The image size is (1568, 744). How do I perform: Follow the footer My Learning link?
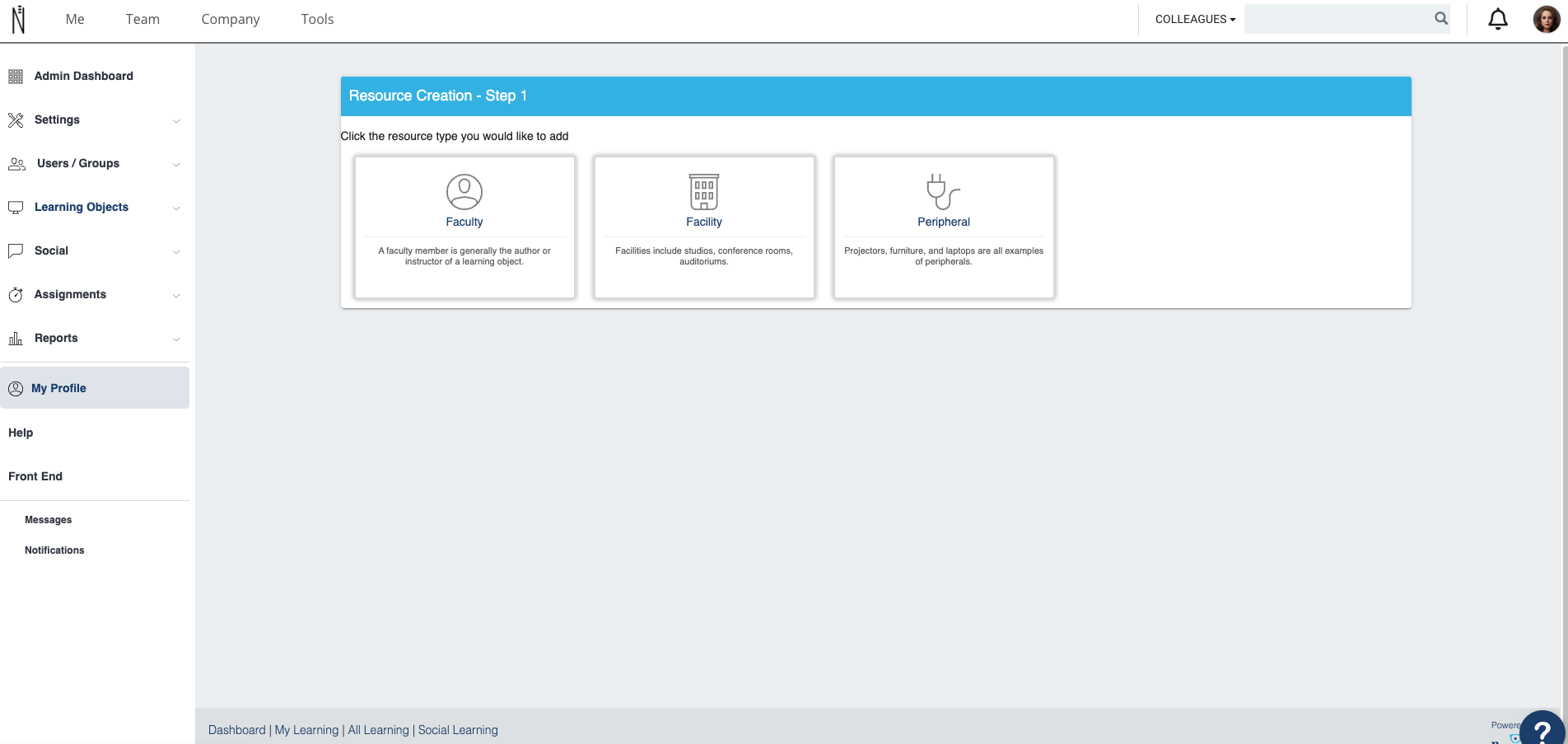[x=306, y=730]
